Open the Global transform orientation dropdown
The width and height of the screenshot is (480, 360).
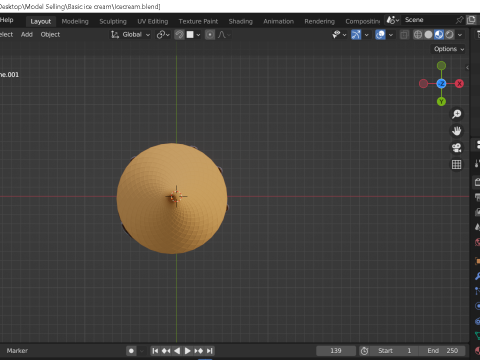131,34
